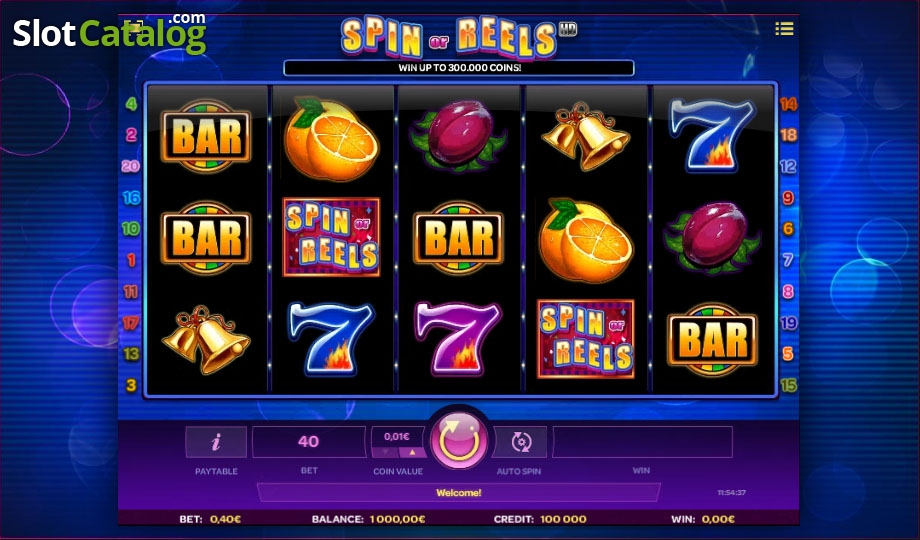Click the purple 7 symbol on third reel
920x540 pixels.
[x=458, y=338]
